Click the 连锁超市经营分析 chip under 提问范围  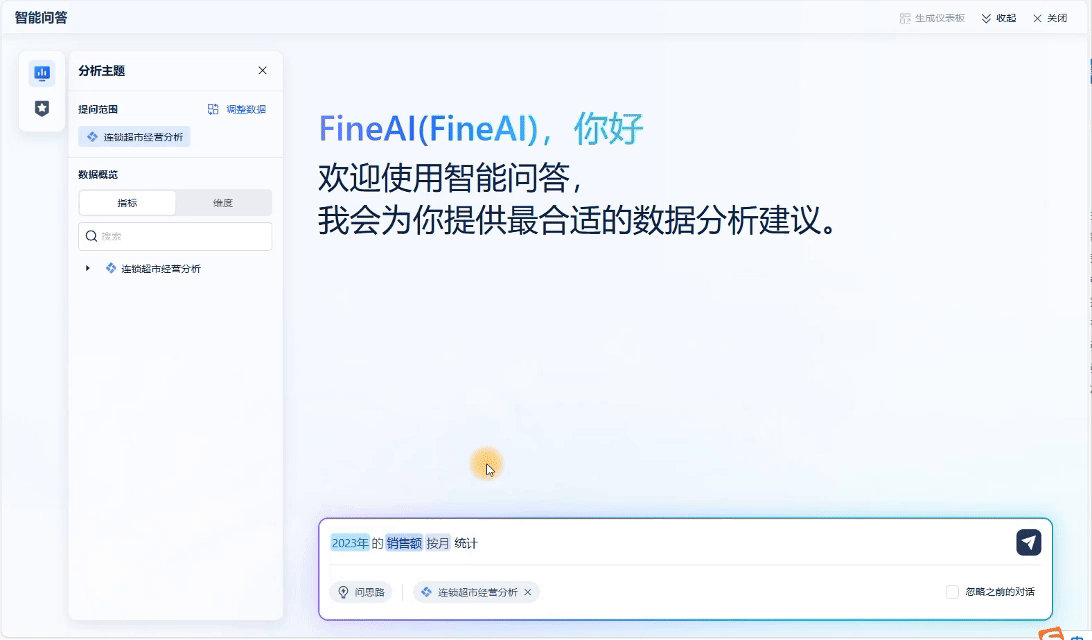[134, 136]
